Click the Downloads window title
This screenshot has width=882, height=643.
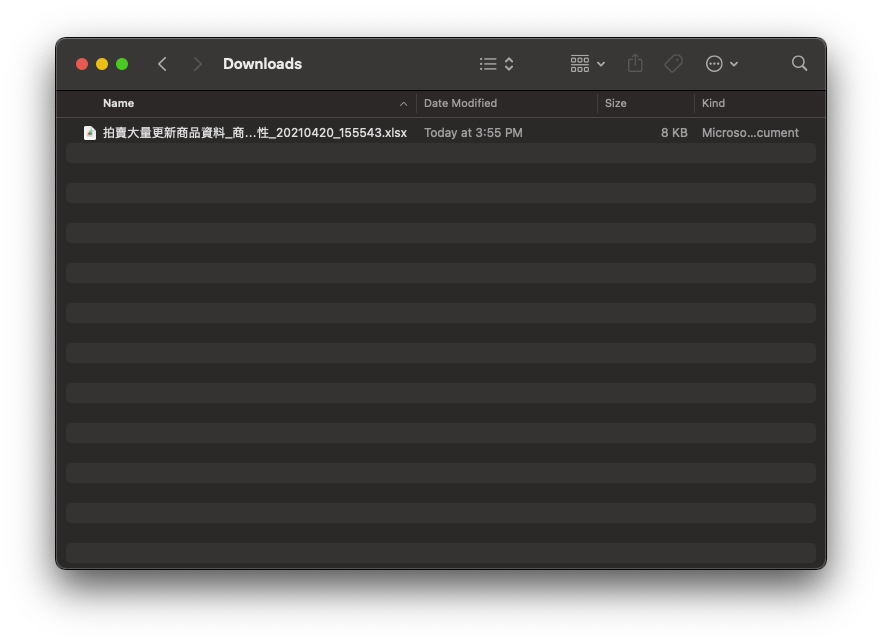tap(262, 64)
